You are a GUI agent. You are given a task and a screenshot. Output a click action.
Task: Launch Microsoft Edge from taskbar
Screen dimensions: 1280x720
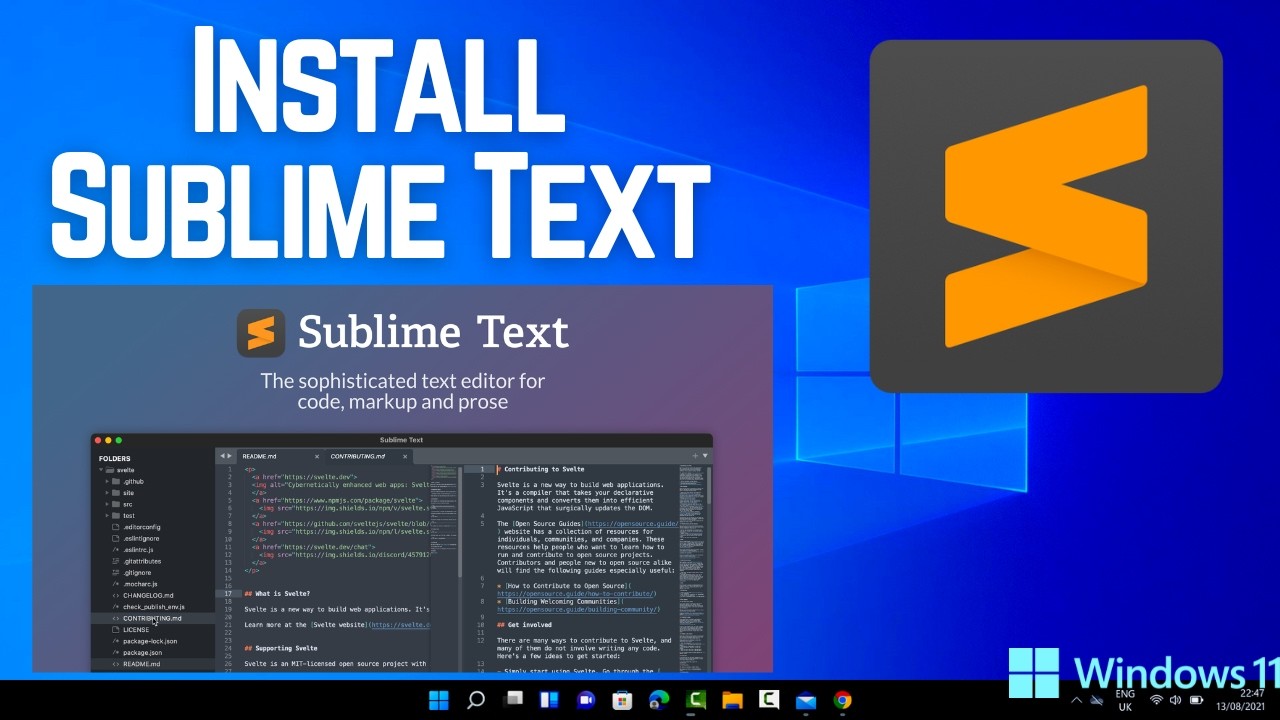pyautogui.click(x=659, y=700)
